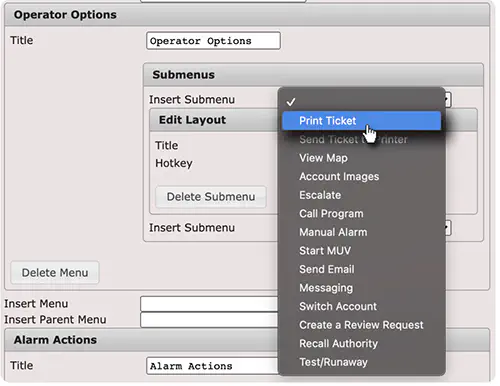
Task: Click the Hotkey label in Edit Layout
Action: coord(174,163)
